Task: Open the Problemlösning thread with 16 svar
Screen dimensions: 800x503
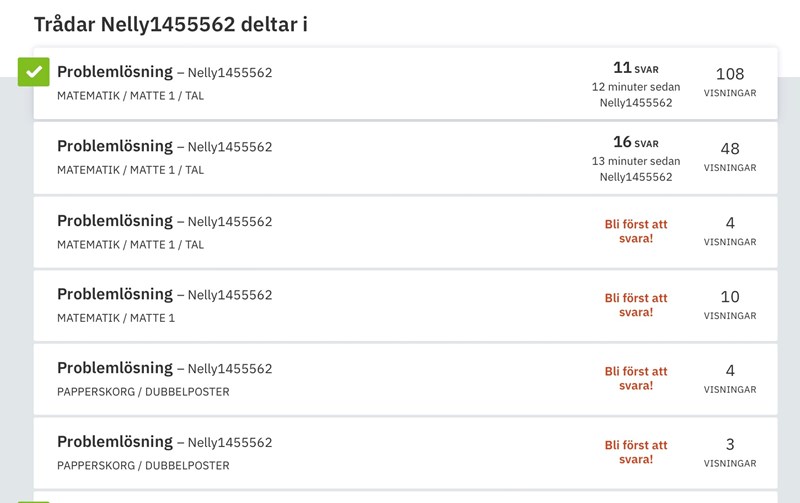Action: [115, 146]
